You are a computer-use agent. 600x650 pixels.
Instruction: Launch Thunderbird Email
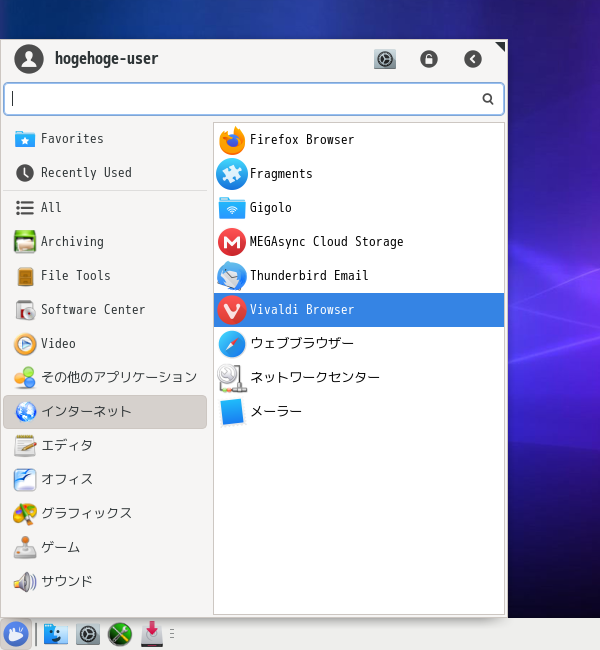[359, 276]
